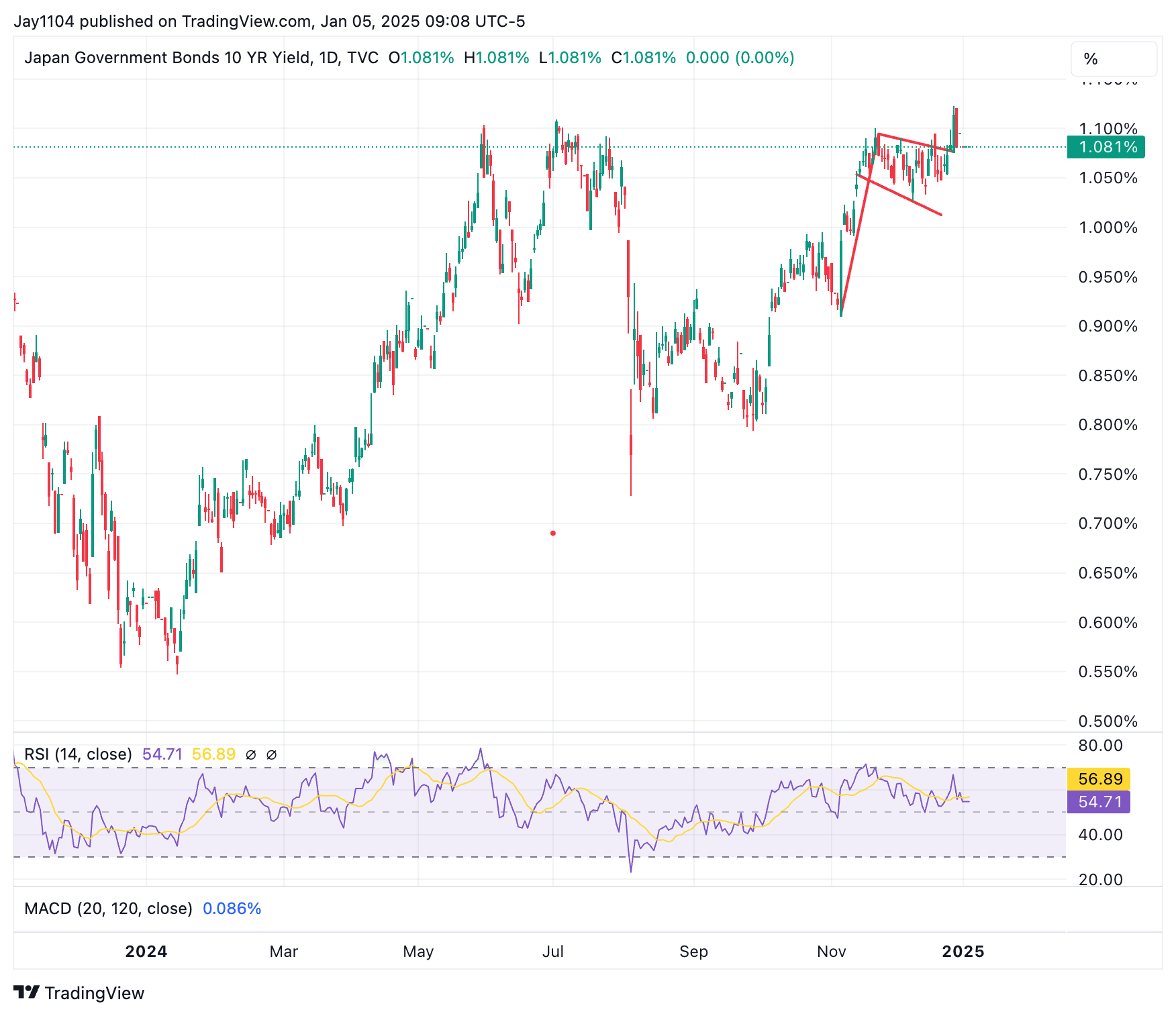Click the 20.00 RSI axis label
1176x1016 pixels.
(1101, 880)
